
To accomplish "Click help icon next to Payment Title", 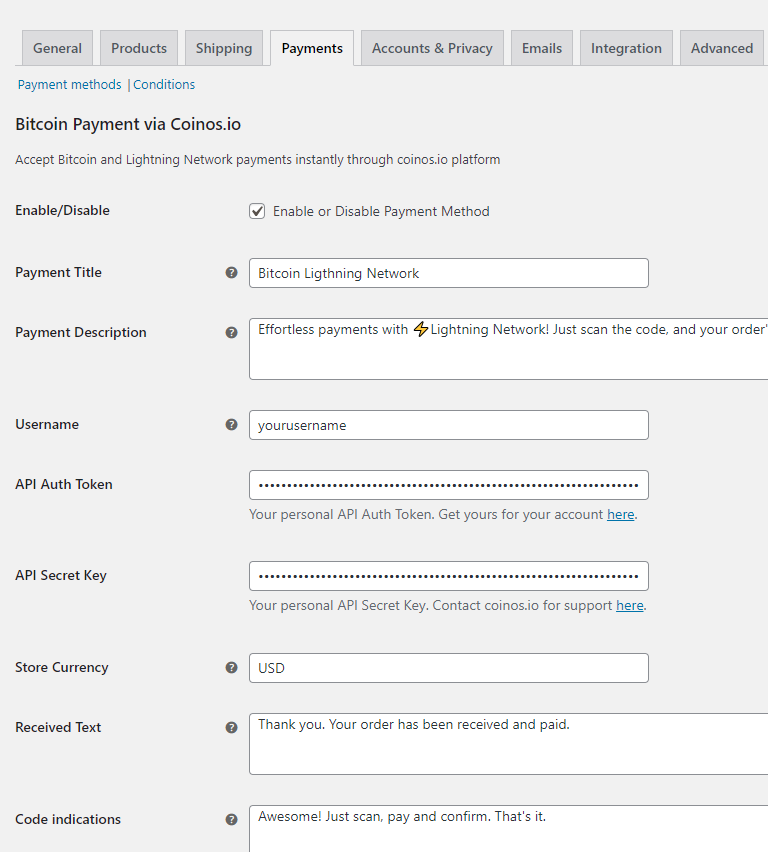I will [x=232, y=273].
